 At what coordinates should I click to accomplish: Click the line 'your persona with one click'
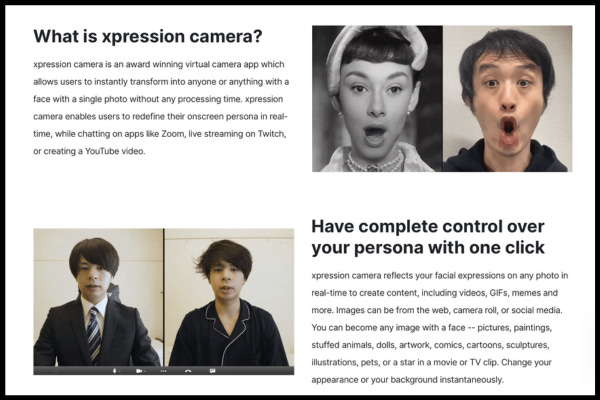tap(428, 247)
